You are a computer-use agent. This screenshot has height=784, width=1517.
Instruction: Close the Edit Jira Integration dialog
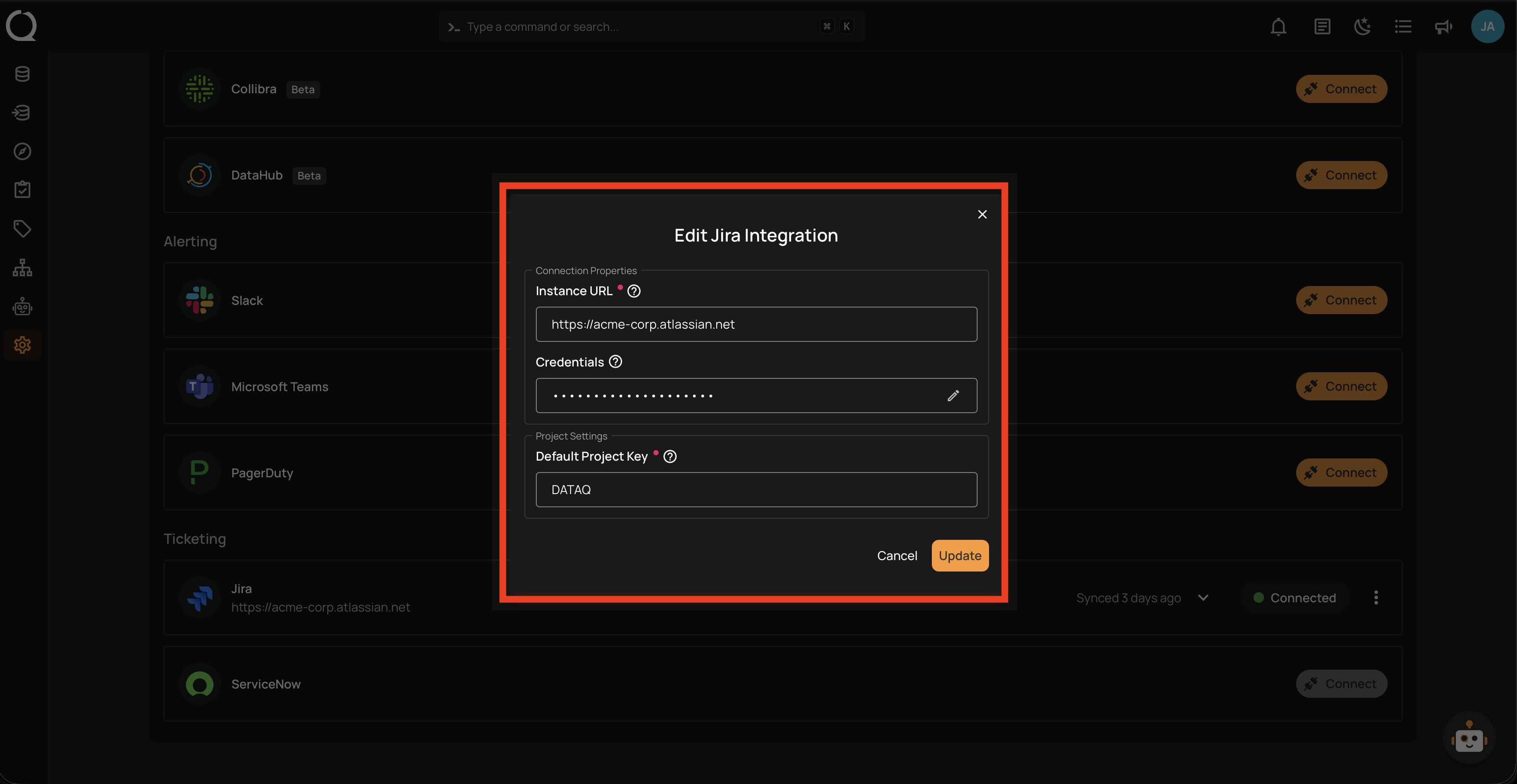pyautogui.click(x=982, y=214)
